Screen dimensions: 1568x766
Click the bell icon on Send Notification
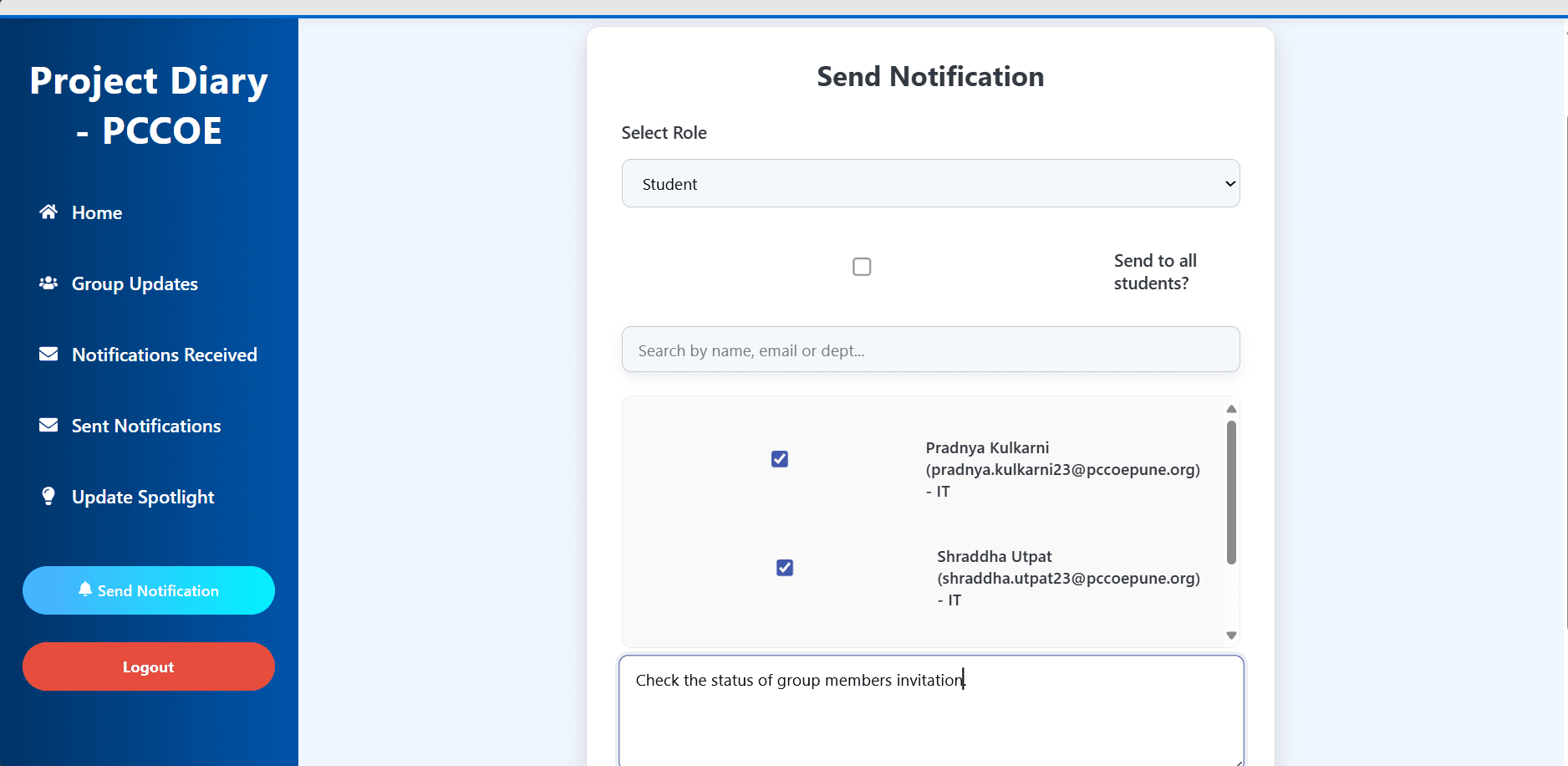click(85, 590)
